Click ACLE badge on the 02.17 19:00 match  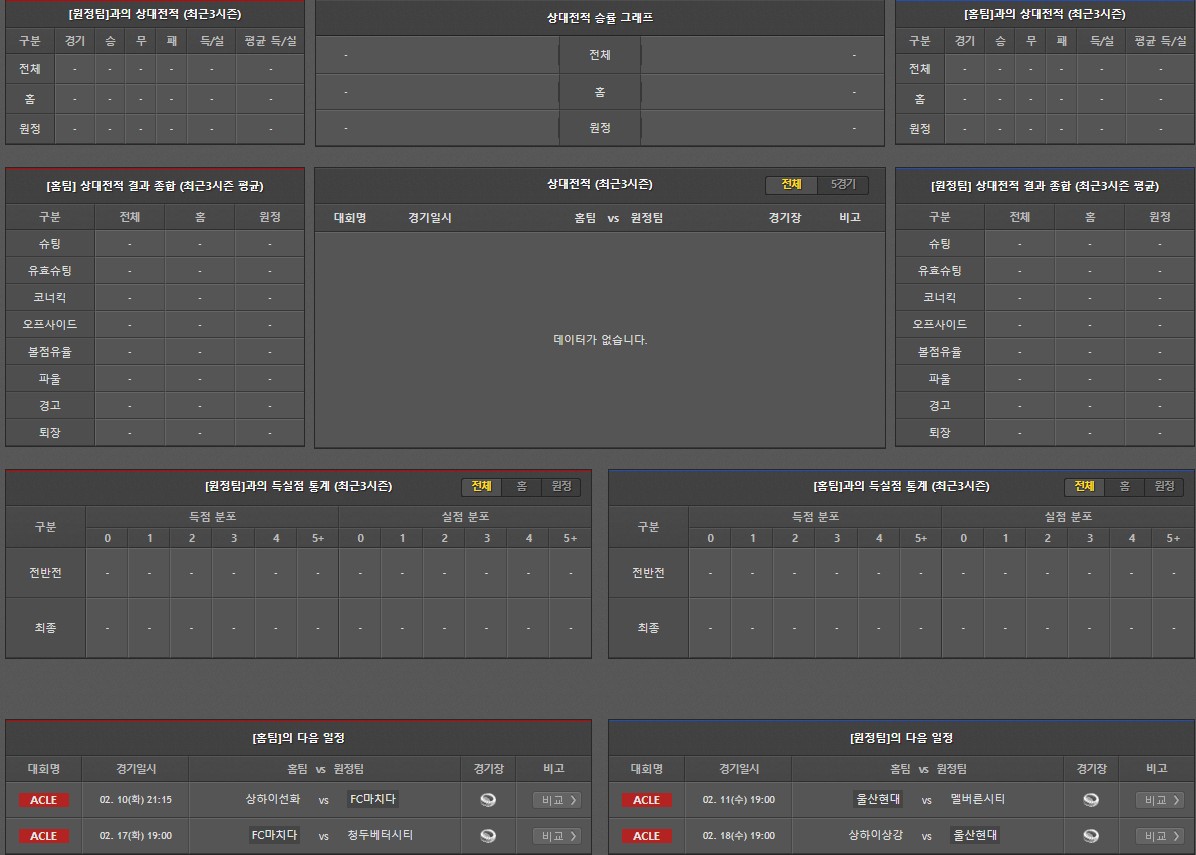[x=44, y=836]
